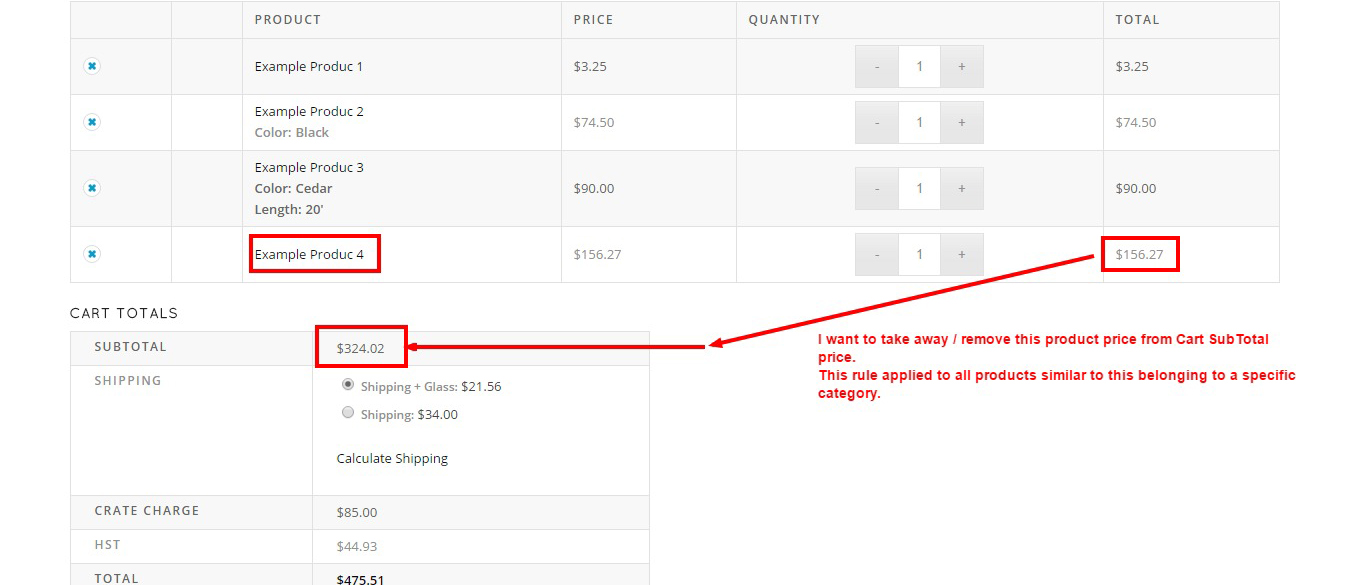The width and height of the screenshot is (1349, 585).
Task: Increase quantity of Example Produc 1
Action: point(962,67)
